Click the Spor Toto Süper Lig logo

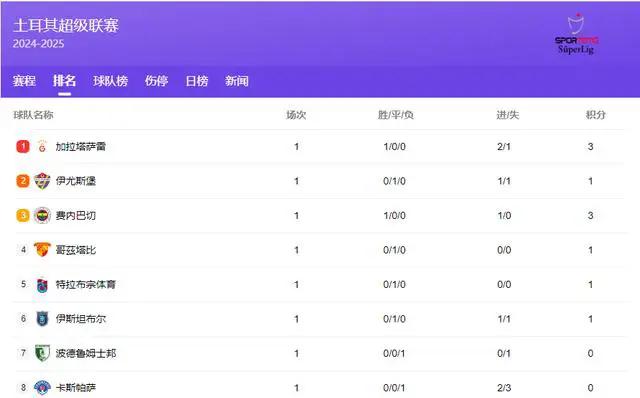pos(576,34)
